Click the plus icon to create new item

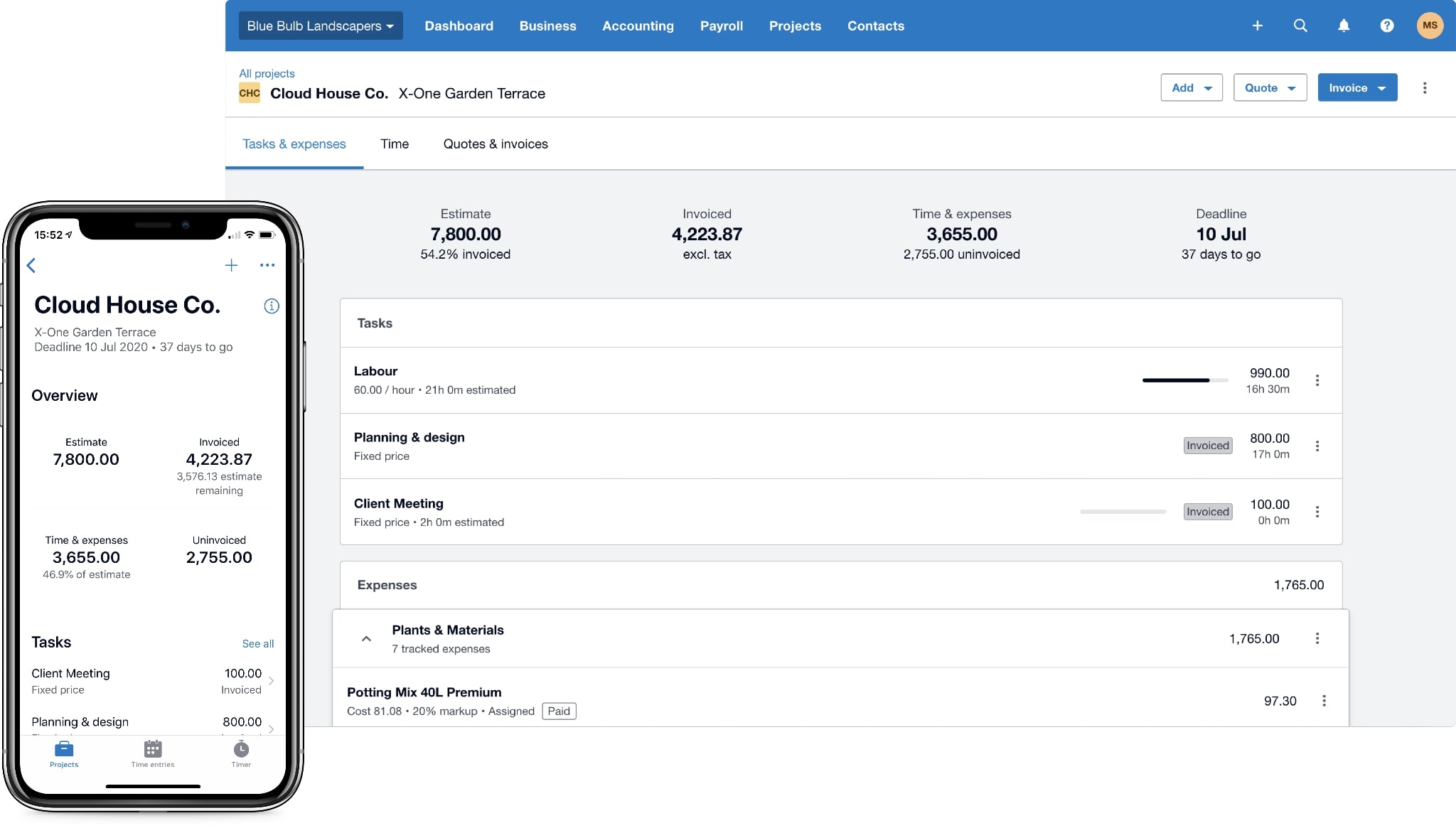1257,26
